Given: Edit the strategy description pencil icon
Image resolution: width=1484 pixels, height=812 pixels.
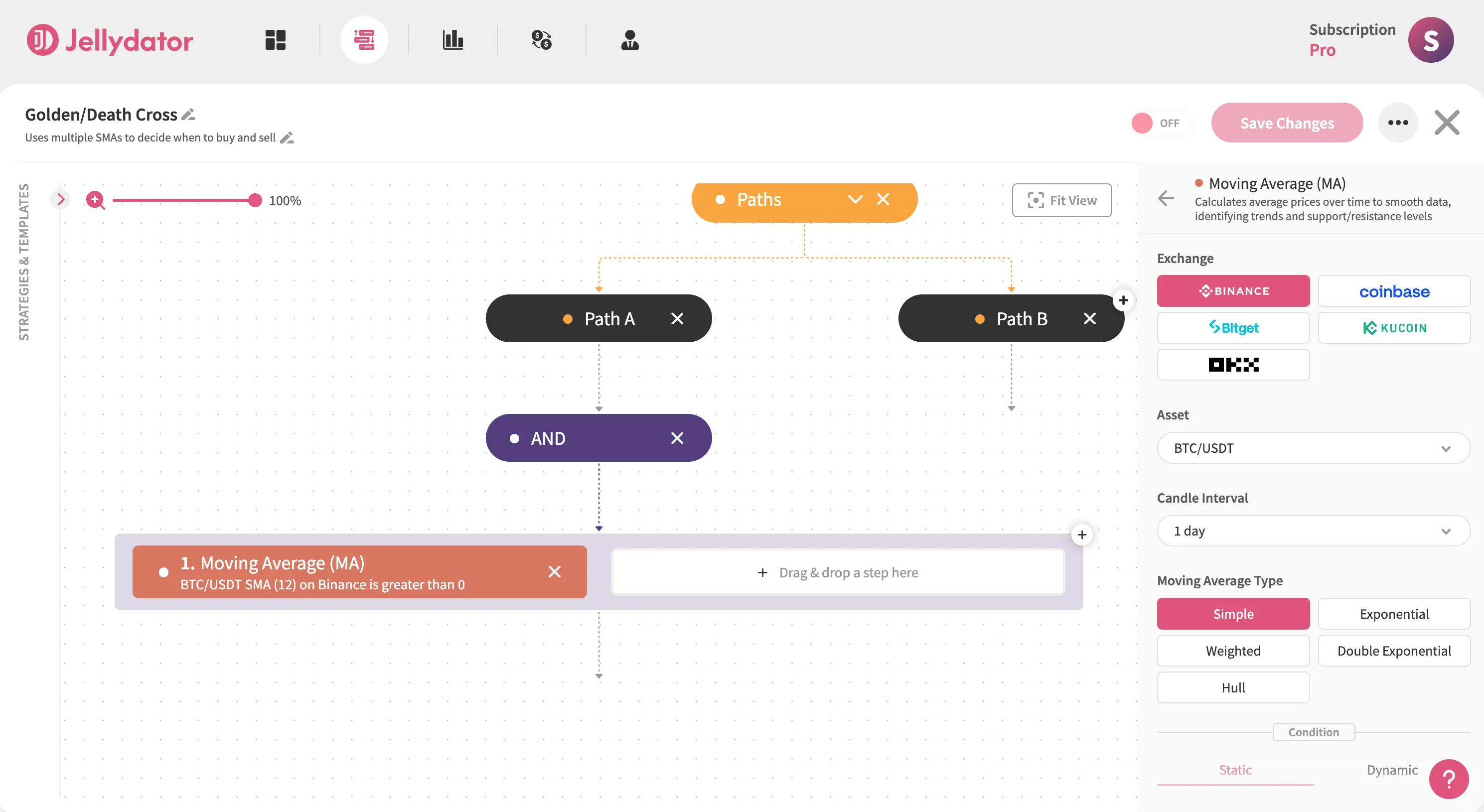Looking at the screenshot, I should (x=287, y=137).
